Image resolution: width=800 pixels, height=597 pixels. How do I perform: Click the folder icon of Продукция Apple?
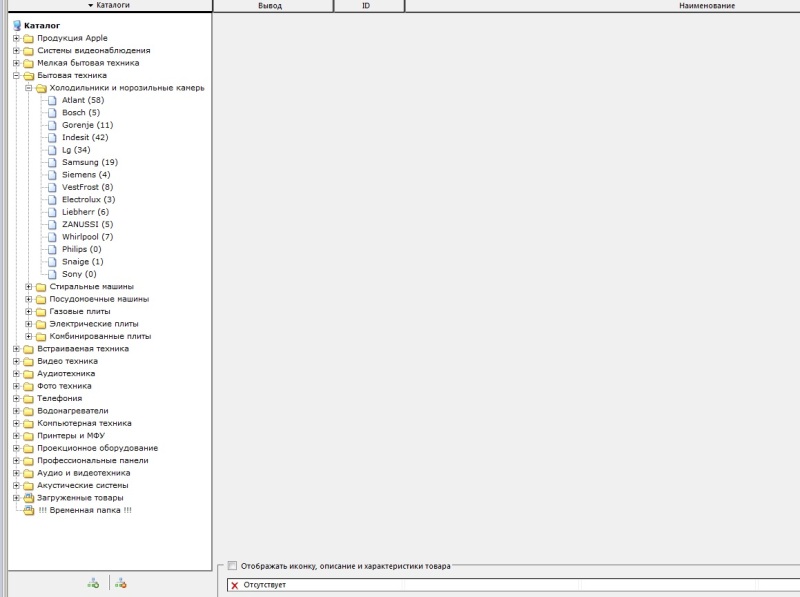coord(29,38)
